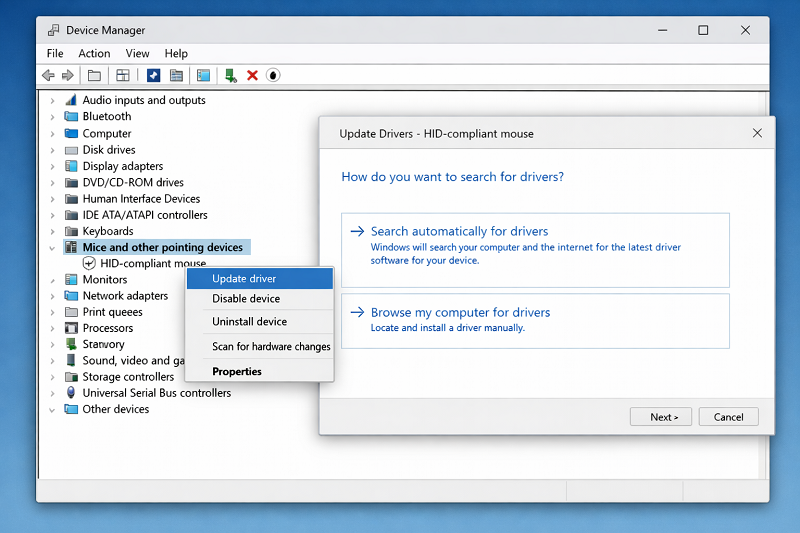Expand Universal Serial Bus controllers node
The image size is (800, 533).
(x=52, y=393)
